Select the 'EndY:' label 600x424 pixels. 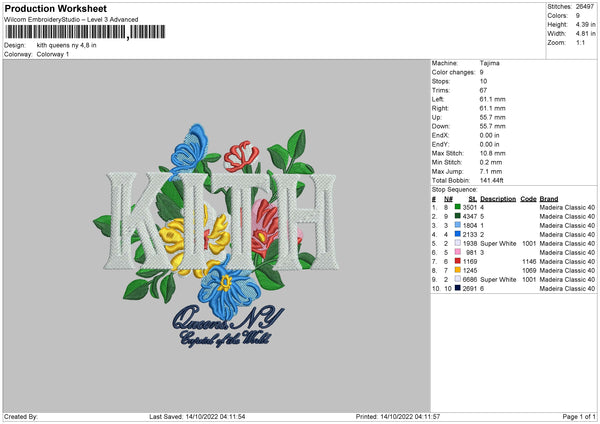pyautogui.click(x=440, y=144)
